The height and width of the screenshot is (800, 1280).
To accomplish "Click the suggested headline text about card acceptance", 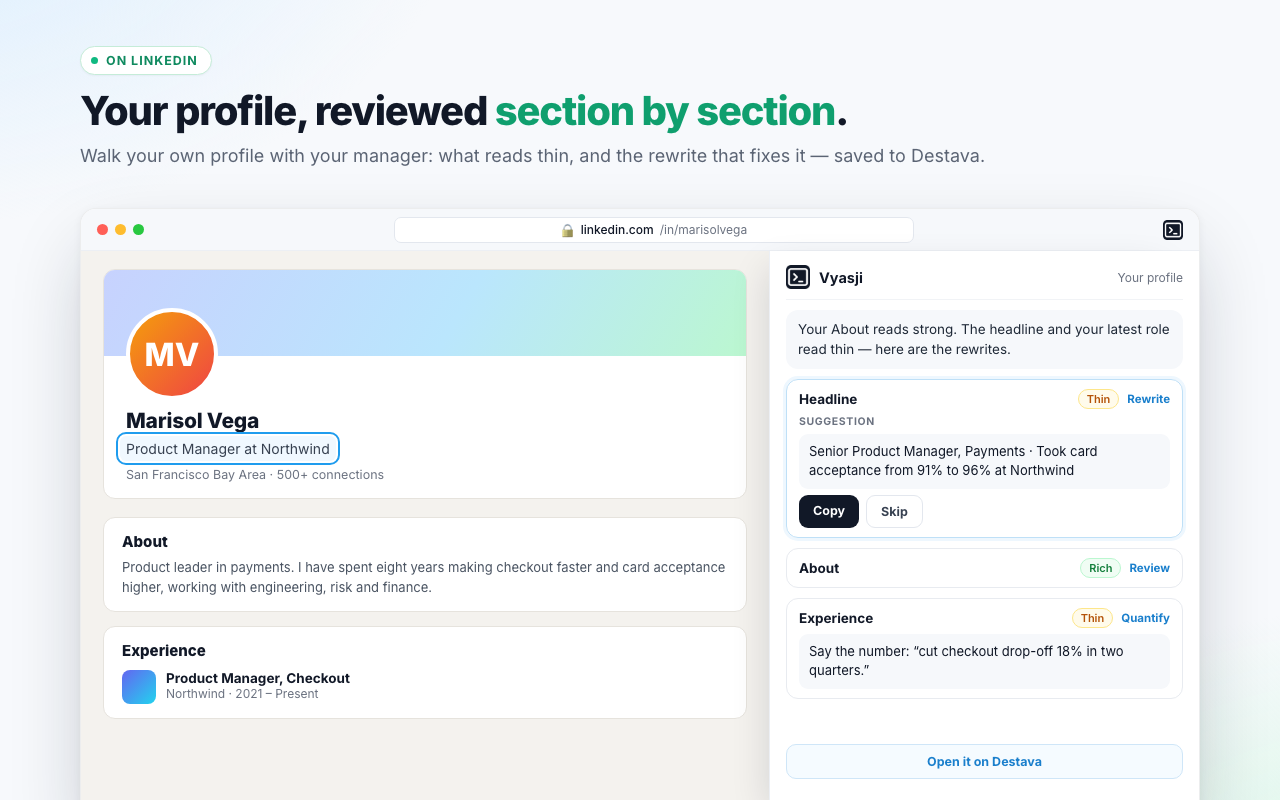I will pos(984,461).
